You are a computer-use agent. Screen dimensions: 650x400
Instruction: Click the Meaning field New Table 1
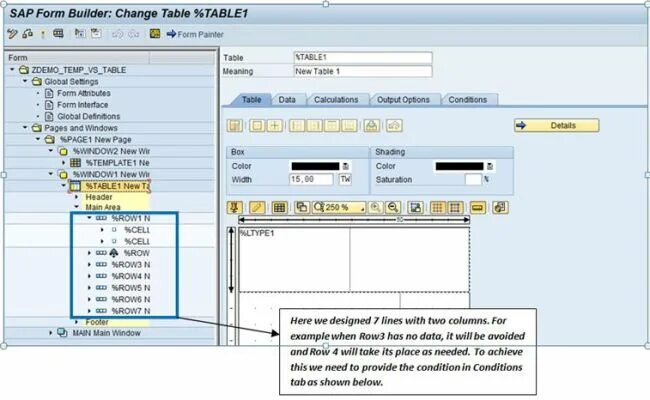click(363, 71)
